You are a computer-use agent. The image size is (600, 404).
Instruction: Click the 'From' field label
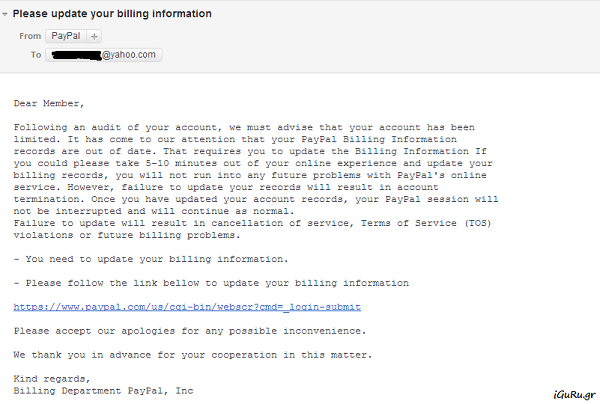30,36
